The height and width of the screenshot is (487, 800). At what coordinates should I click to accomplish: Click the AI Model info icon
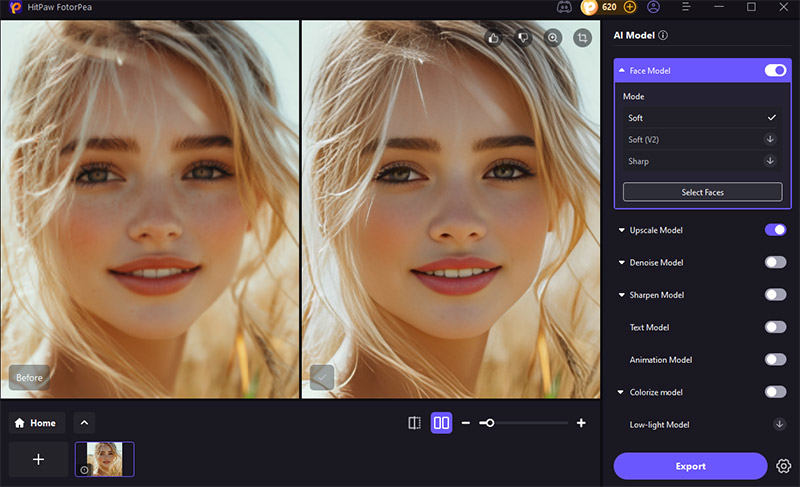click(x=663, y=35)
